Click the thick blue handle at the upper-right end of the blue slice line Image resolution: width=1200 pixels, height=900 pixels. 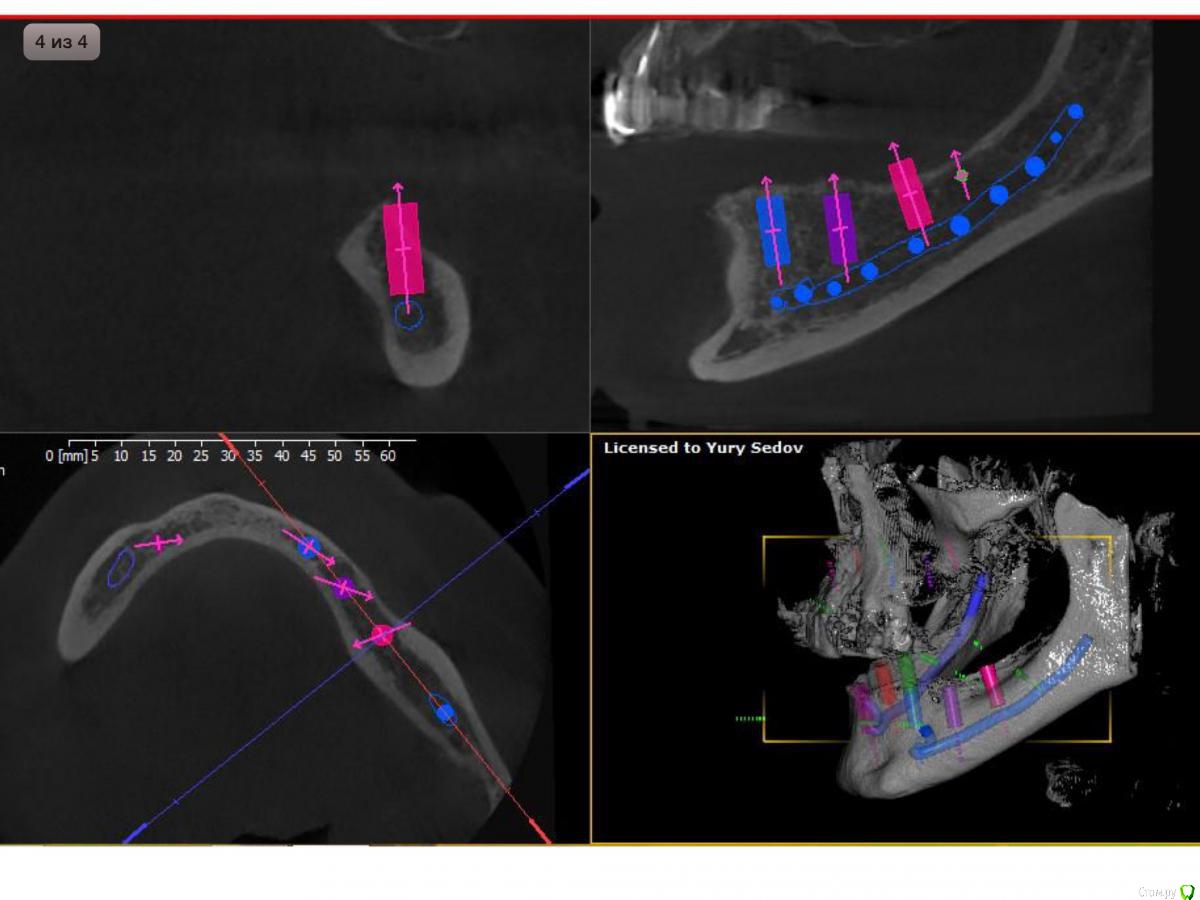576,482
